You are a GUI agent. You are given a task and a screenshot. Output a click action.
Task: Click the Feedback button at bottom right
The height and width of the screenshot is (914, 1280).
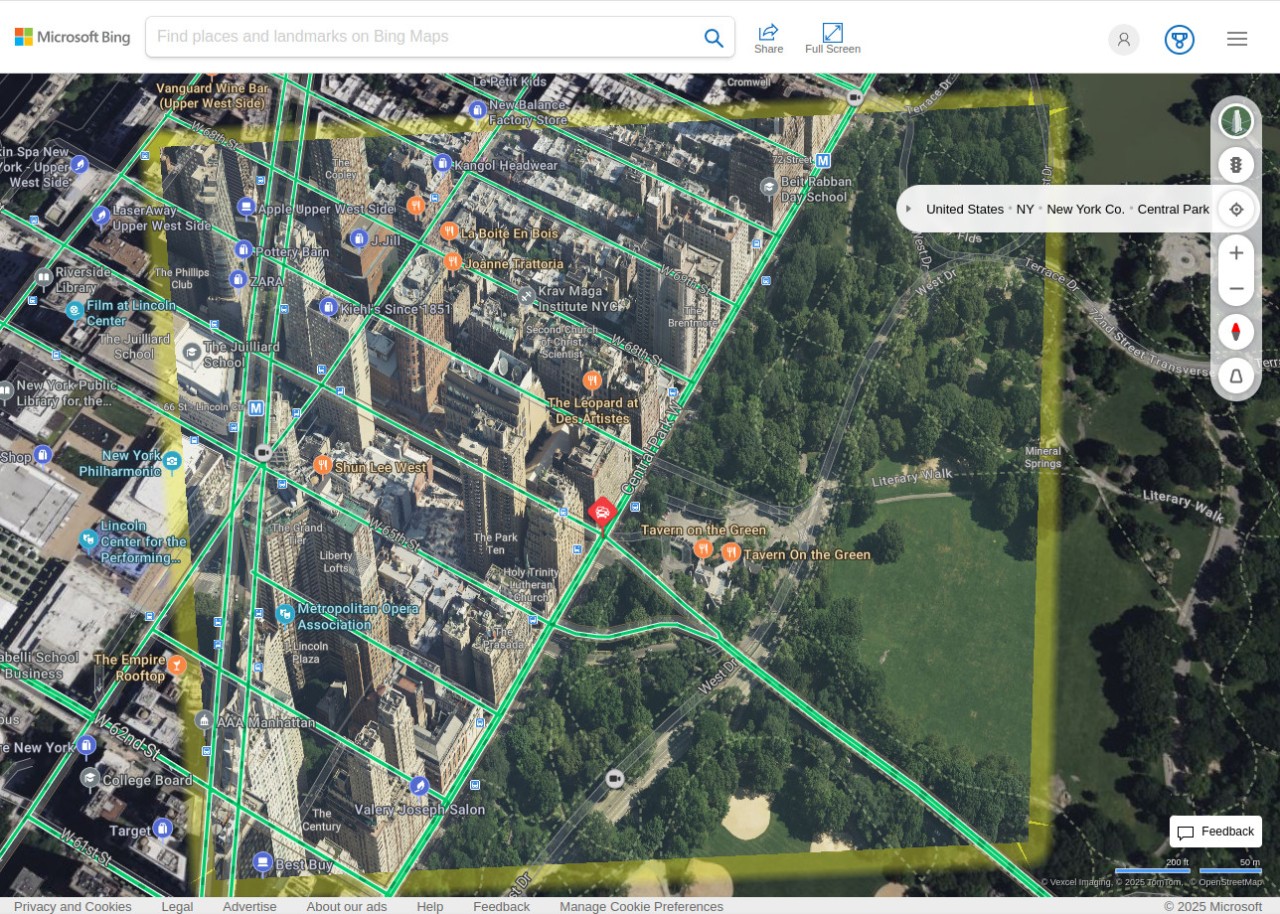click(1215, 831)
